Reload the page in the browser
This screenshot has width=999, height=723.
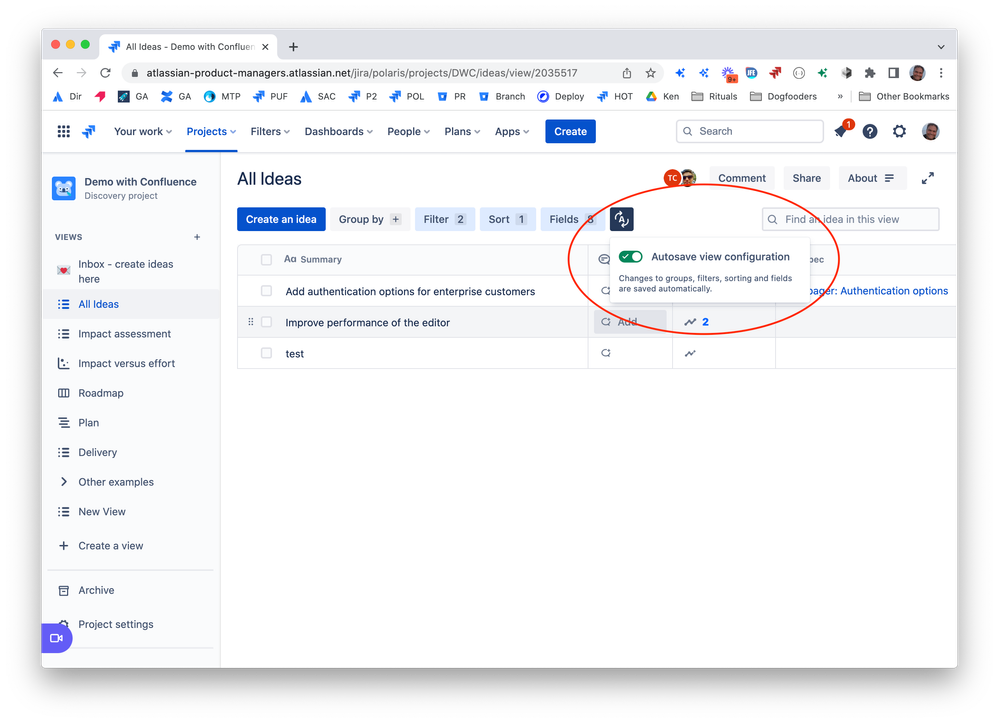coord(106,73)
